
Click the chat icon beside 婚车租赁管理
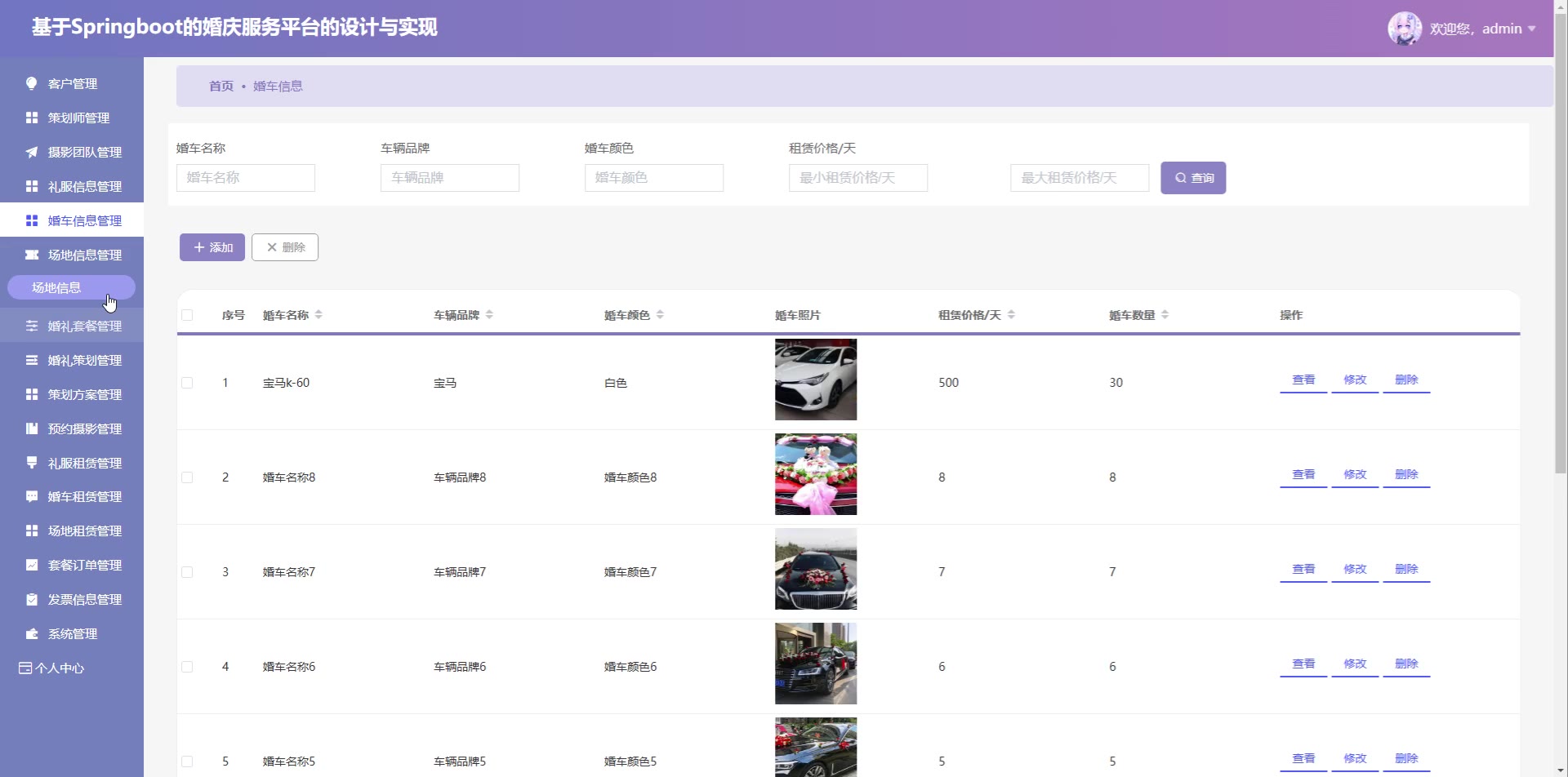pyautogui.click(x=32, y=496)
